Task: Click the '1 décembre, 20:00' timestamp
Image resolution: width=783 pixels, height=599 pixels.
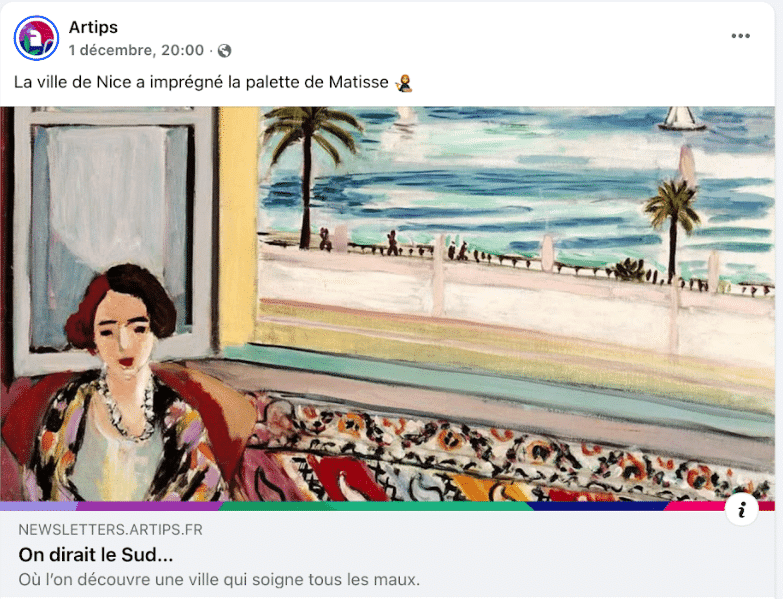Action: point(136,50)
